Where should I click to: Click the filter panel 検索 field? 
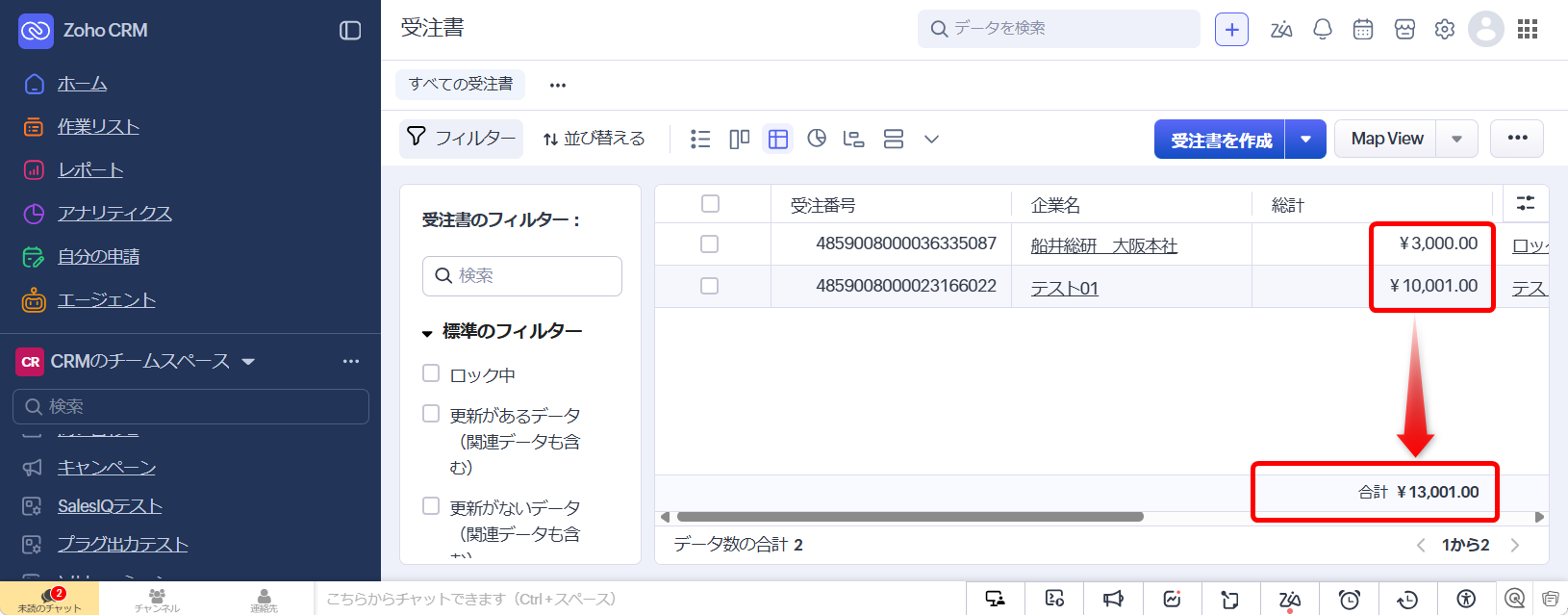522,276
